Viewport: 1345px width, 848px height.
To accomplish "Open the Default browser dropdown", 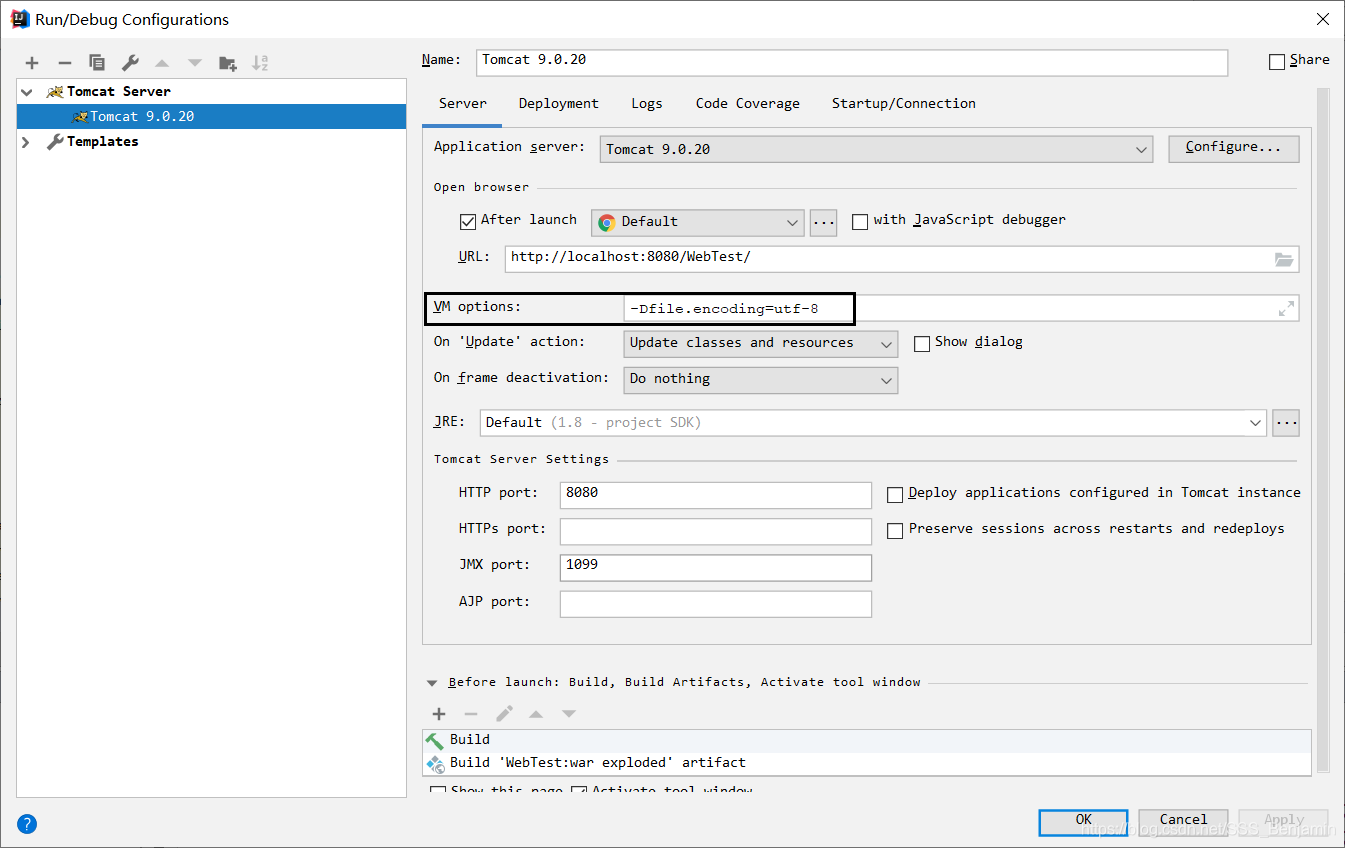I will point(698,222).
